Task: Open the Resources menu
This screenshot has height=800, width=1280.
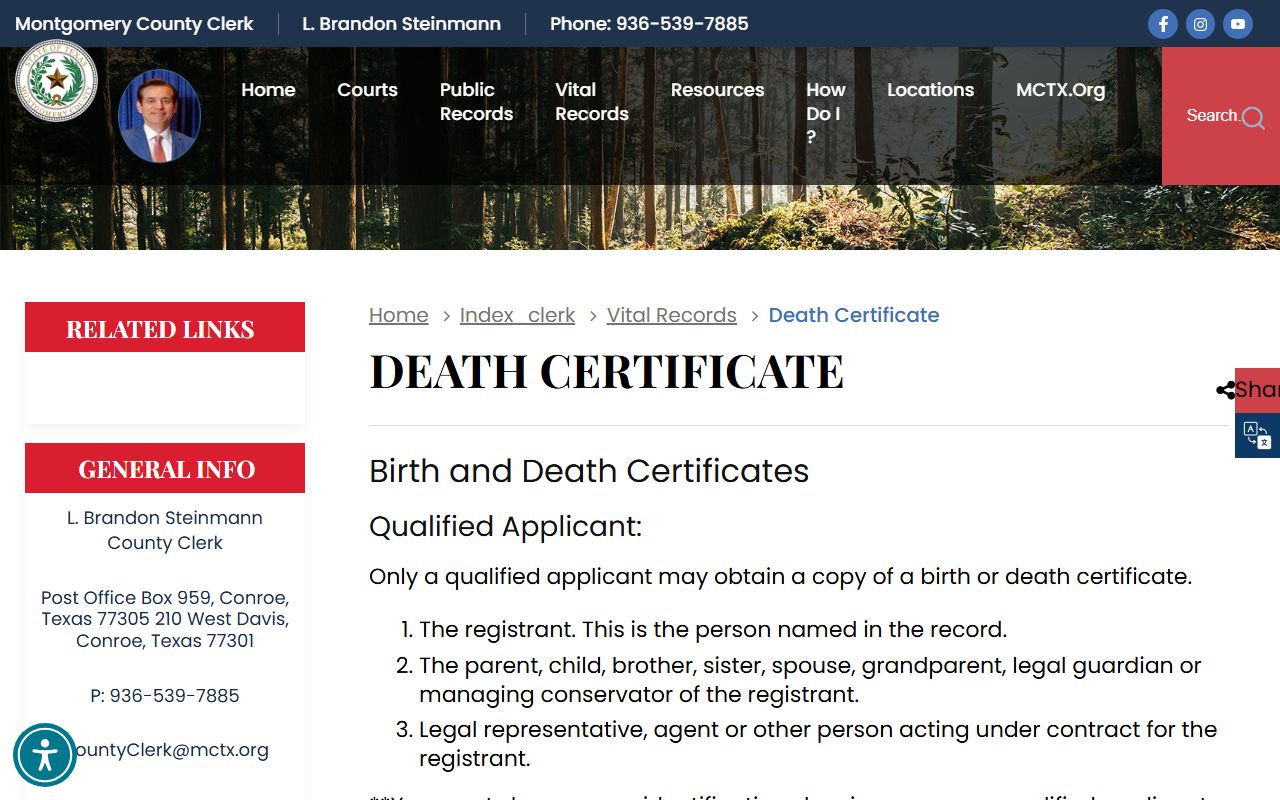Action: pyautogui.click(x=717, y=90)
